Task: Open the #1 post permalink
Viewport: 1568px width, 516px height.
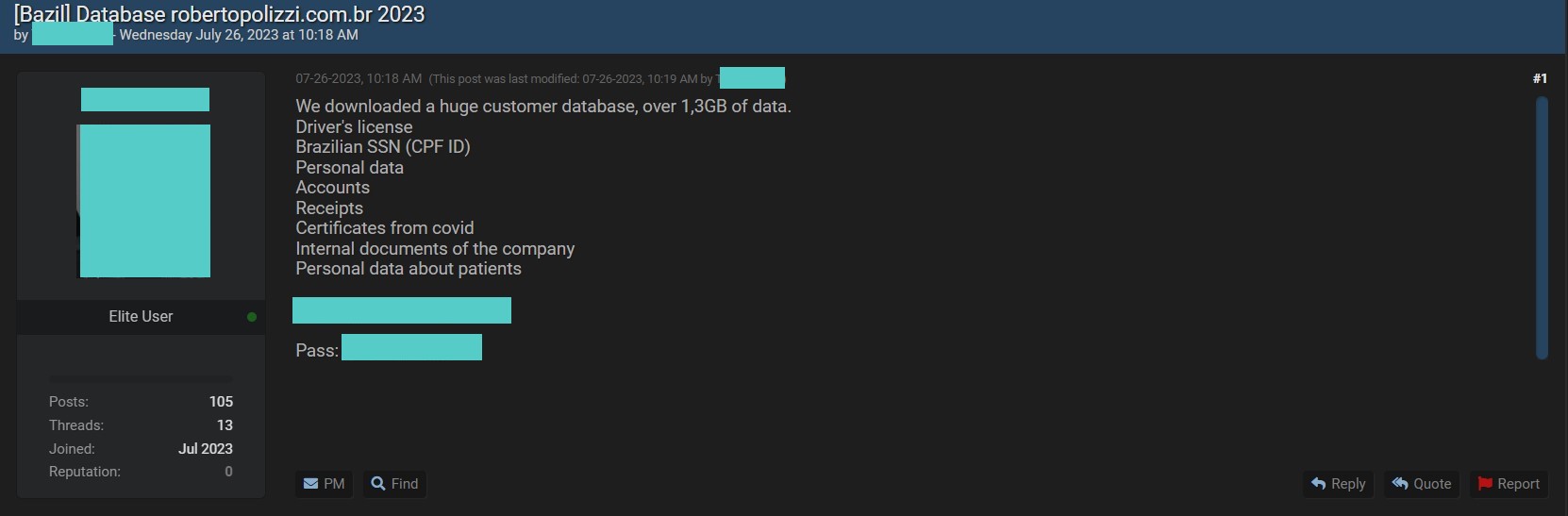Action: (x=1540, y=78)
